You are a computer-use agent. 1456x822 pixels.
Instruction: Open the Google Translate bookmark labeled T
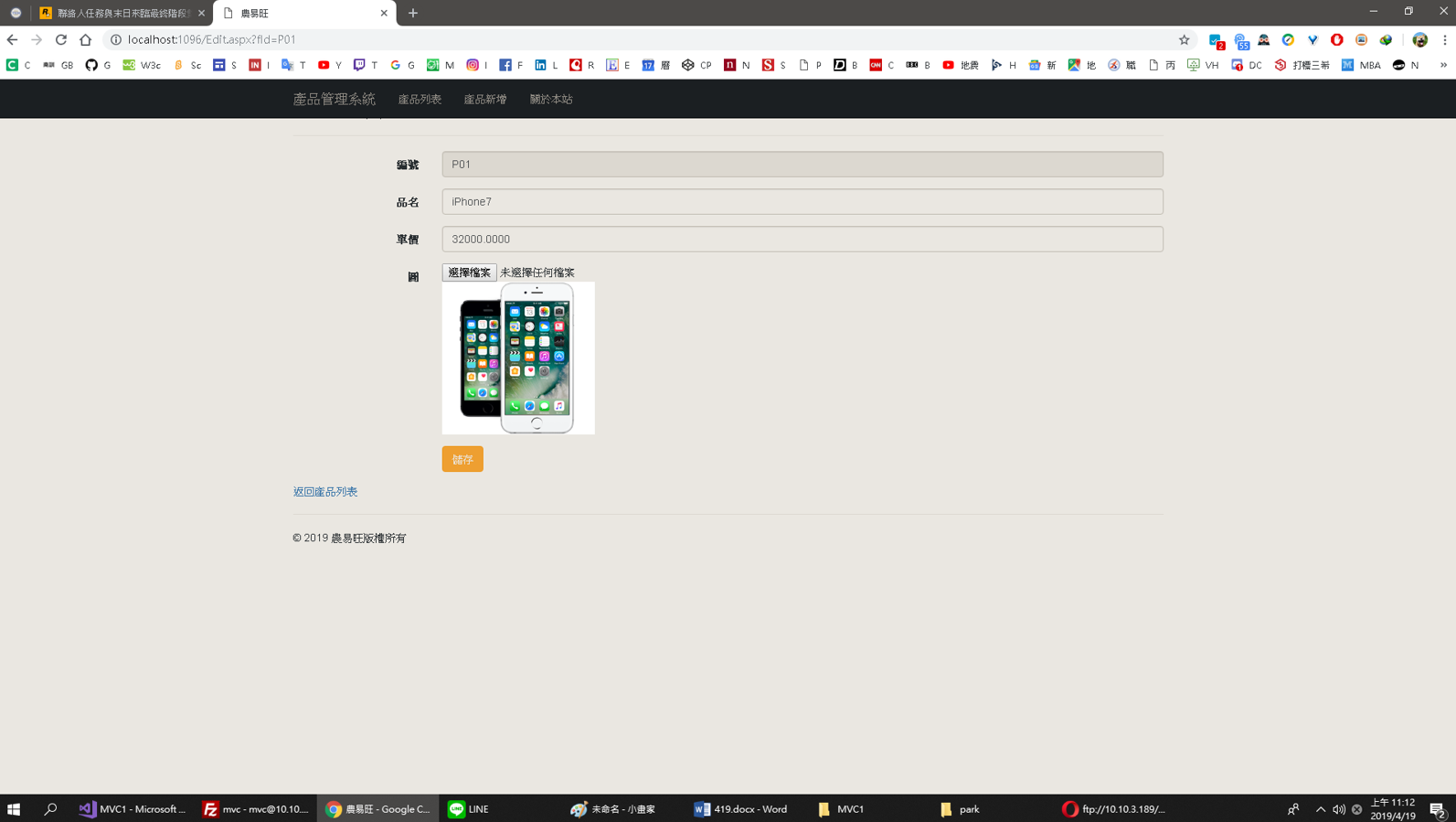pos(293,65)
